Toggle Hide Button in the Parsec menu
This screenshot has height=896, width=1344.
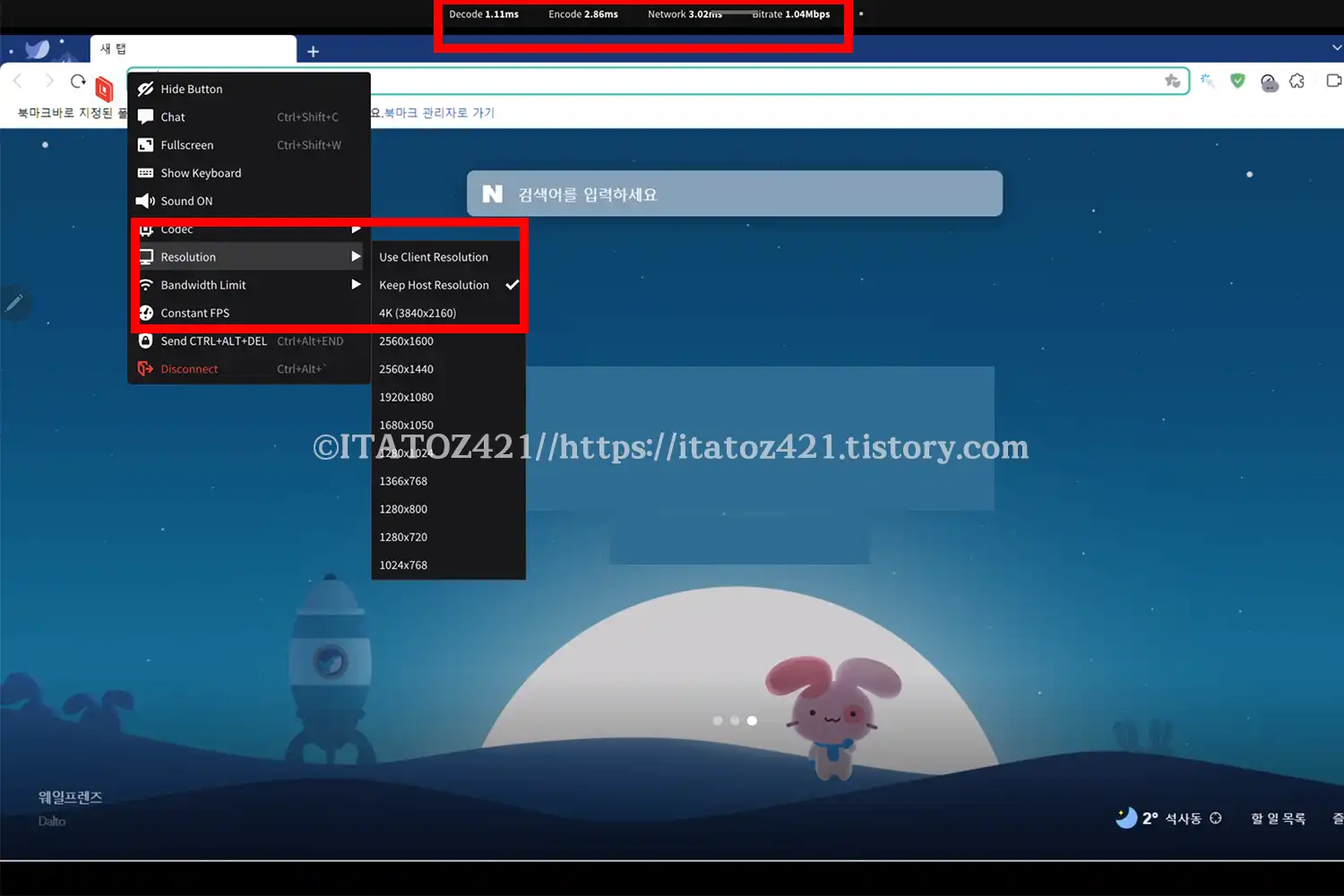point(249,89)
